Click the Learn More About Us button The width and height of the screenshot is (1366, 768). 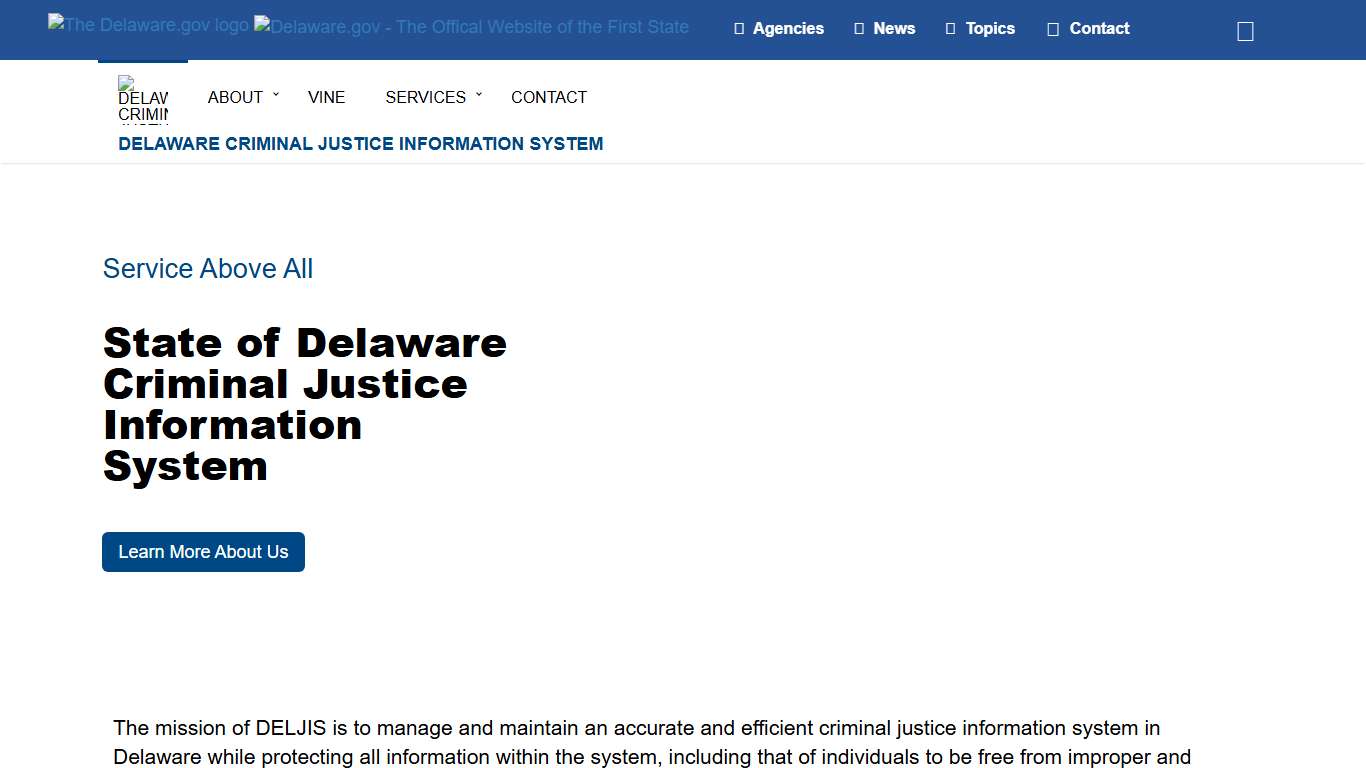pyautogui.click(x=203, y=551)
